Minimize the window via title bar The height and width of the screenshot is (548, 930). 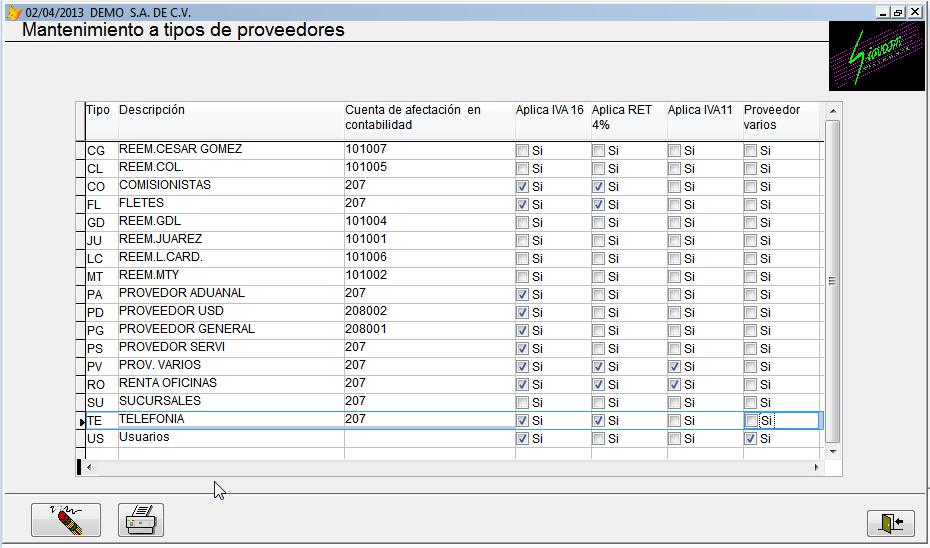pyautogui.click(x=884, y=12)
